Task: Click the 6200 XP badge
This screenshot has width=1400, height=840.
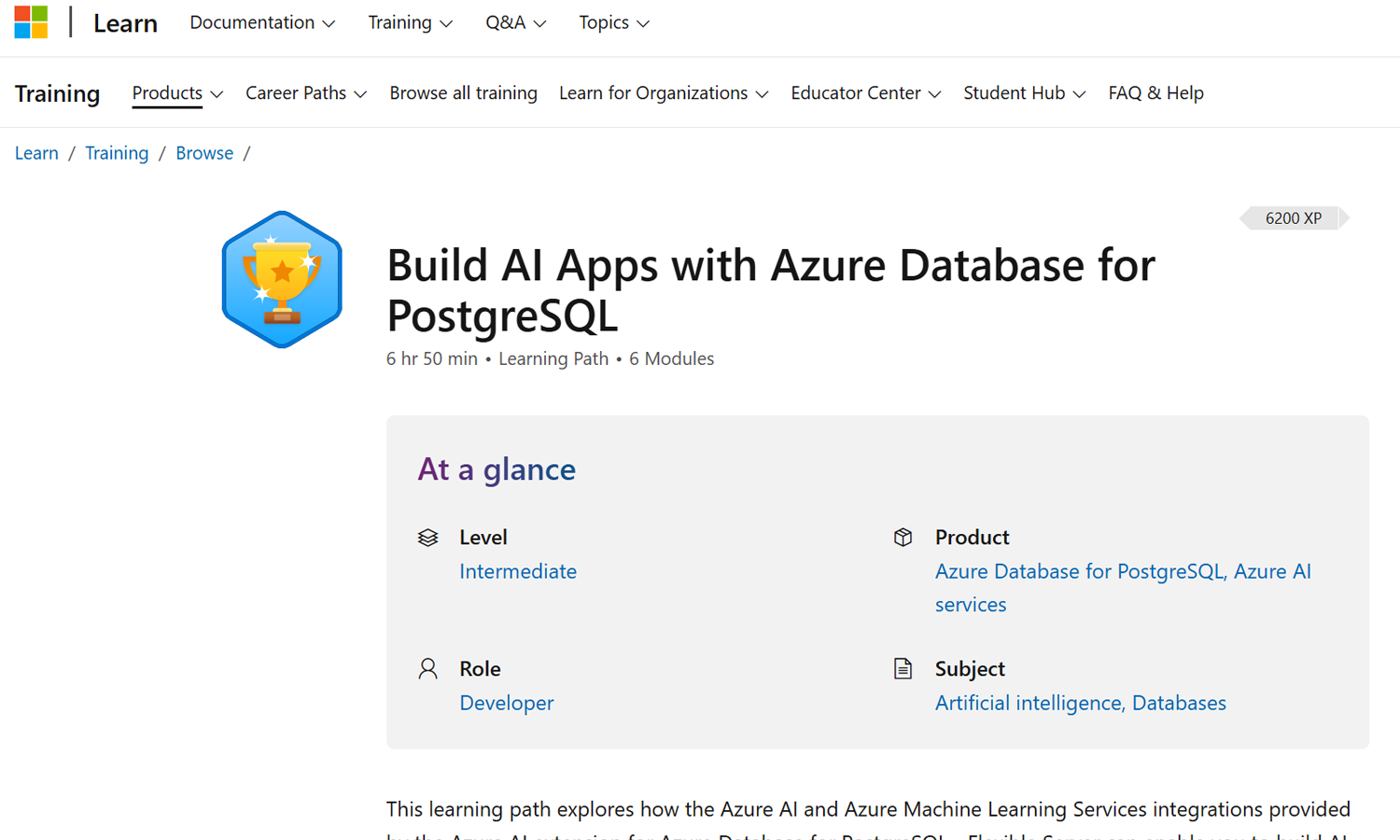Action: pyautogui.click(x=1294, y=218)
